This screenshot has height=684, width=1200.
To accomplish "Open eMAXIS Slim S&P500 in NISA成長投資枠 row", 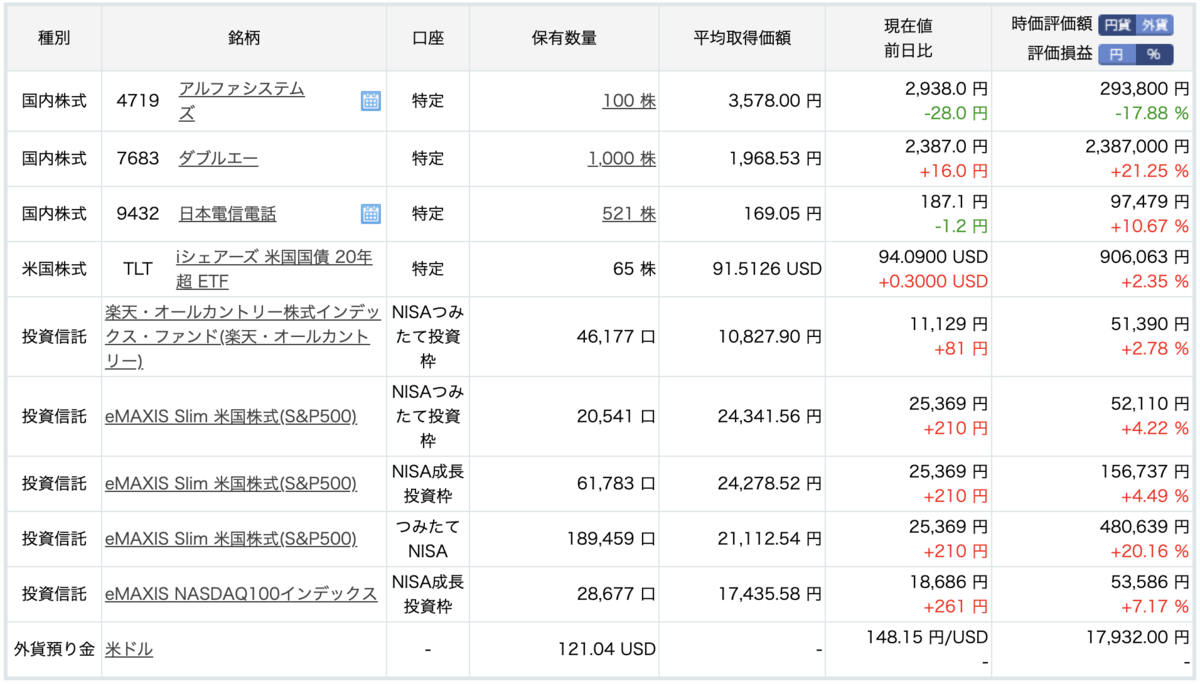I will coord(230,483).
